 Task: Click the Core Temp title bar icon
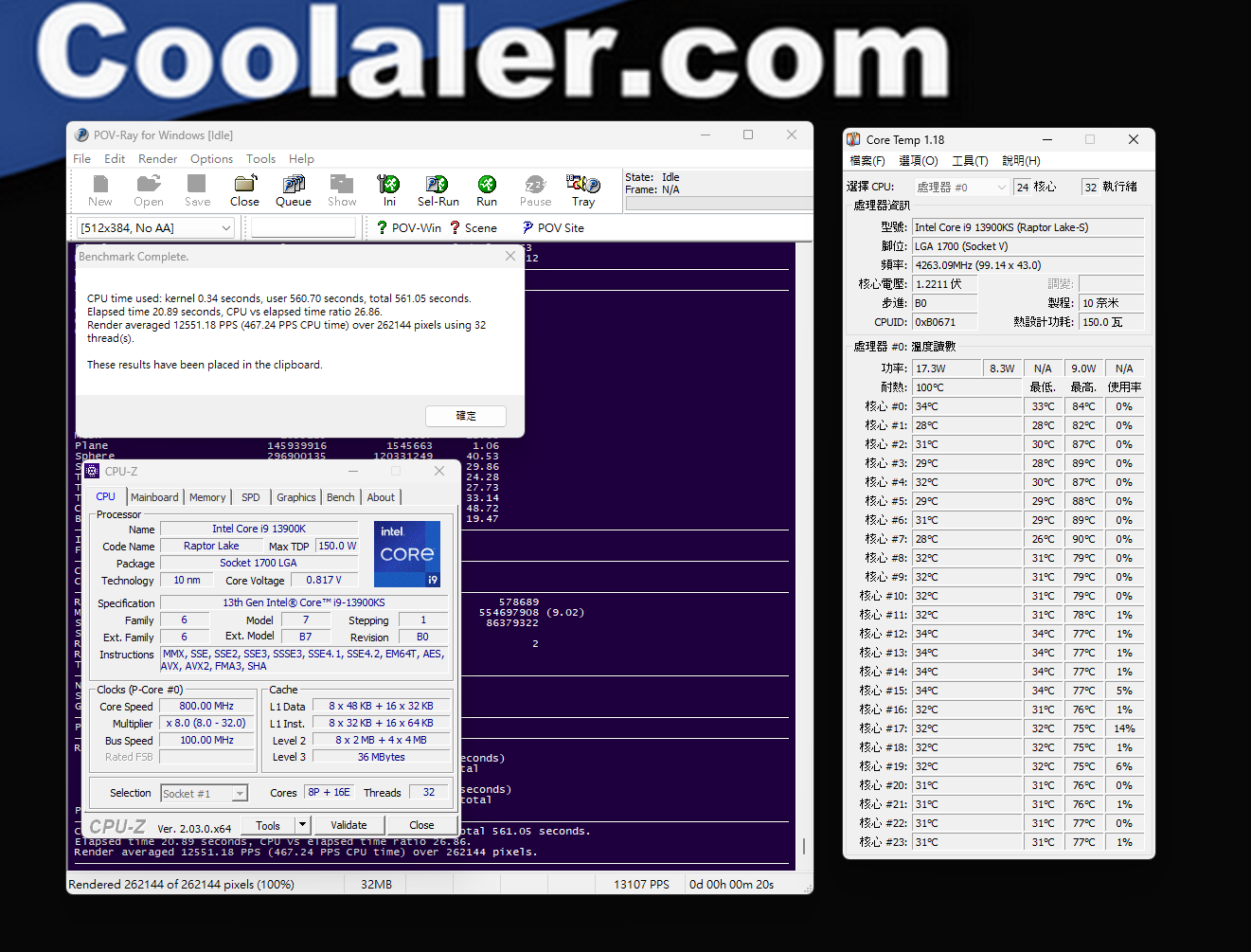(x=853, y=139)
